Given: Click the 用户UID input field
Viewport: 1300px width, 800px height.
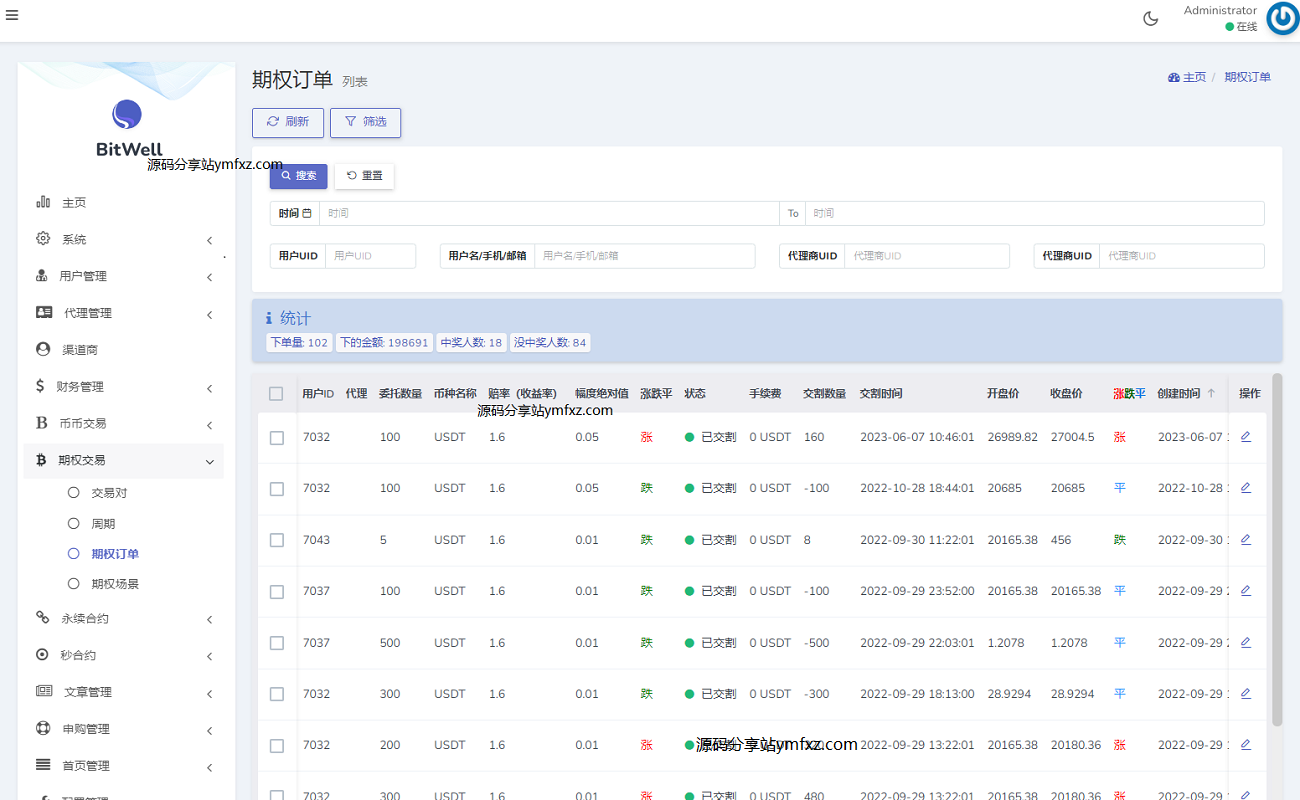Looking at the screenshot, I should 370,256.
